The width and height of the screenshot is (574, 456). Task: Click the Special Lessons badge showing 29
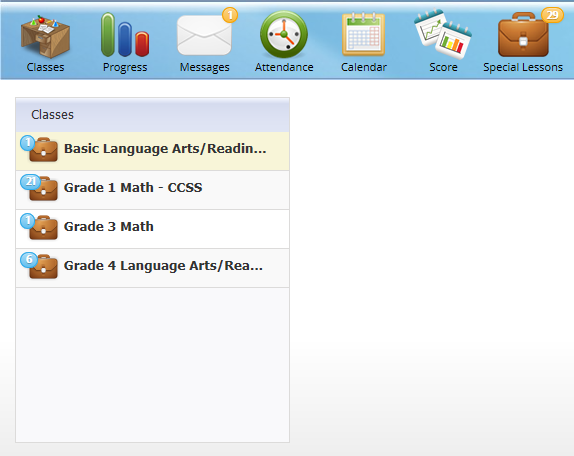pos(552,15)
